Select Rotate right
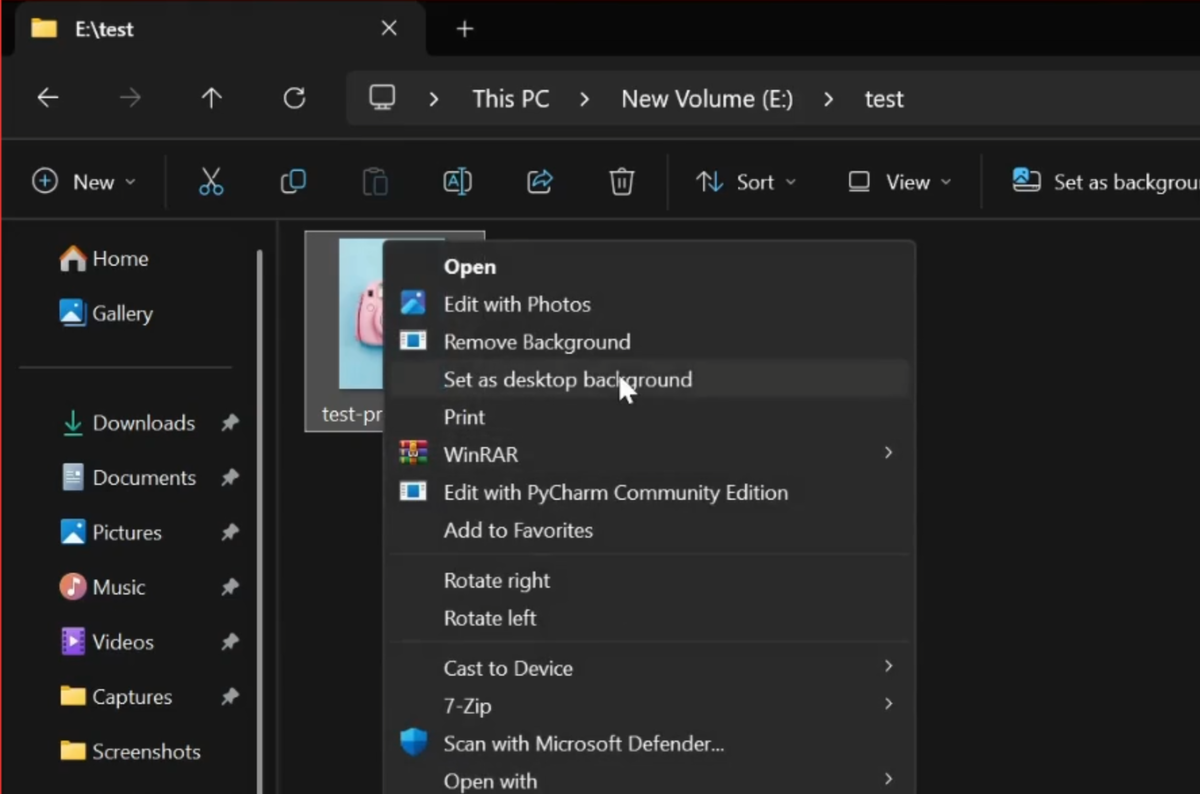The height and width of the screenshot is (794, 1200). coord(649,580)
